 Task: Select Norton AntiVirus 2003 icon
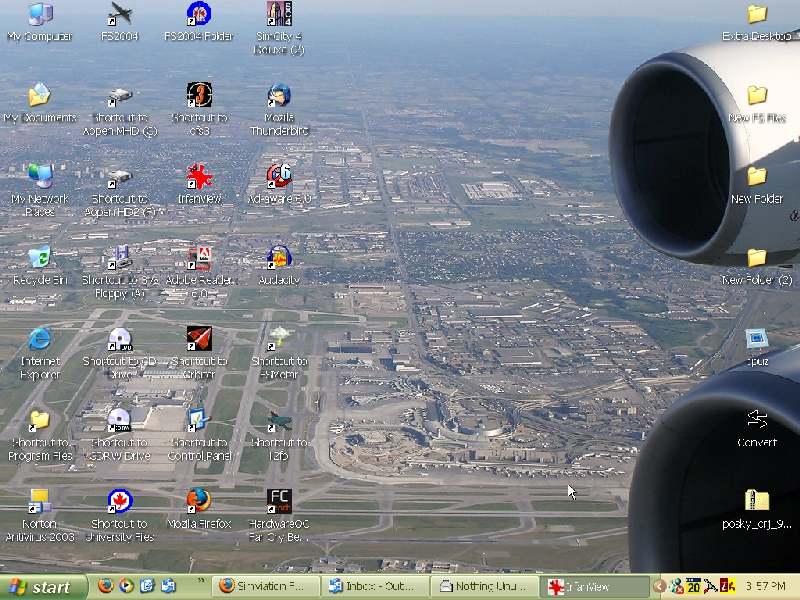40,502
